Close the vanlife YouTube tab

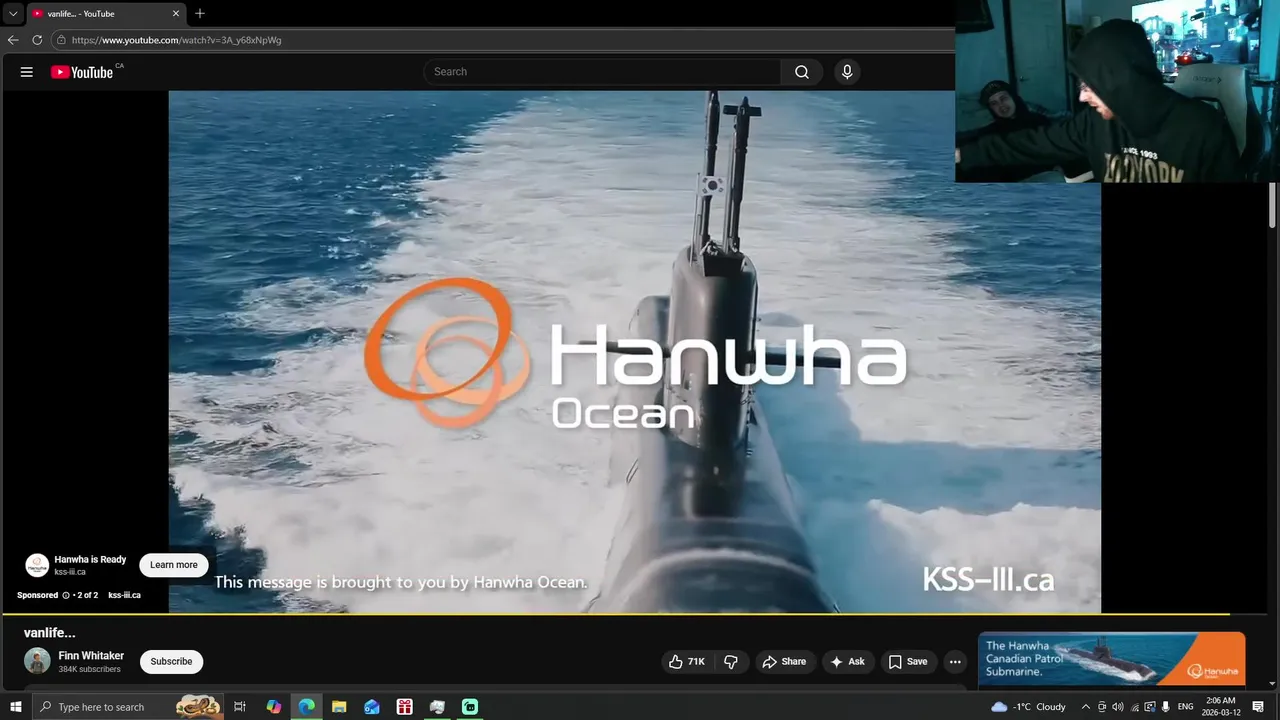(x=176, y=14)
